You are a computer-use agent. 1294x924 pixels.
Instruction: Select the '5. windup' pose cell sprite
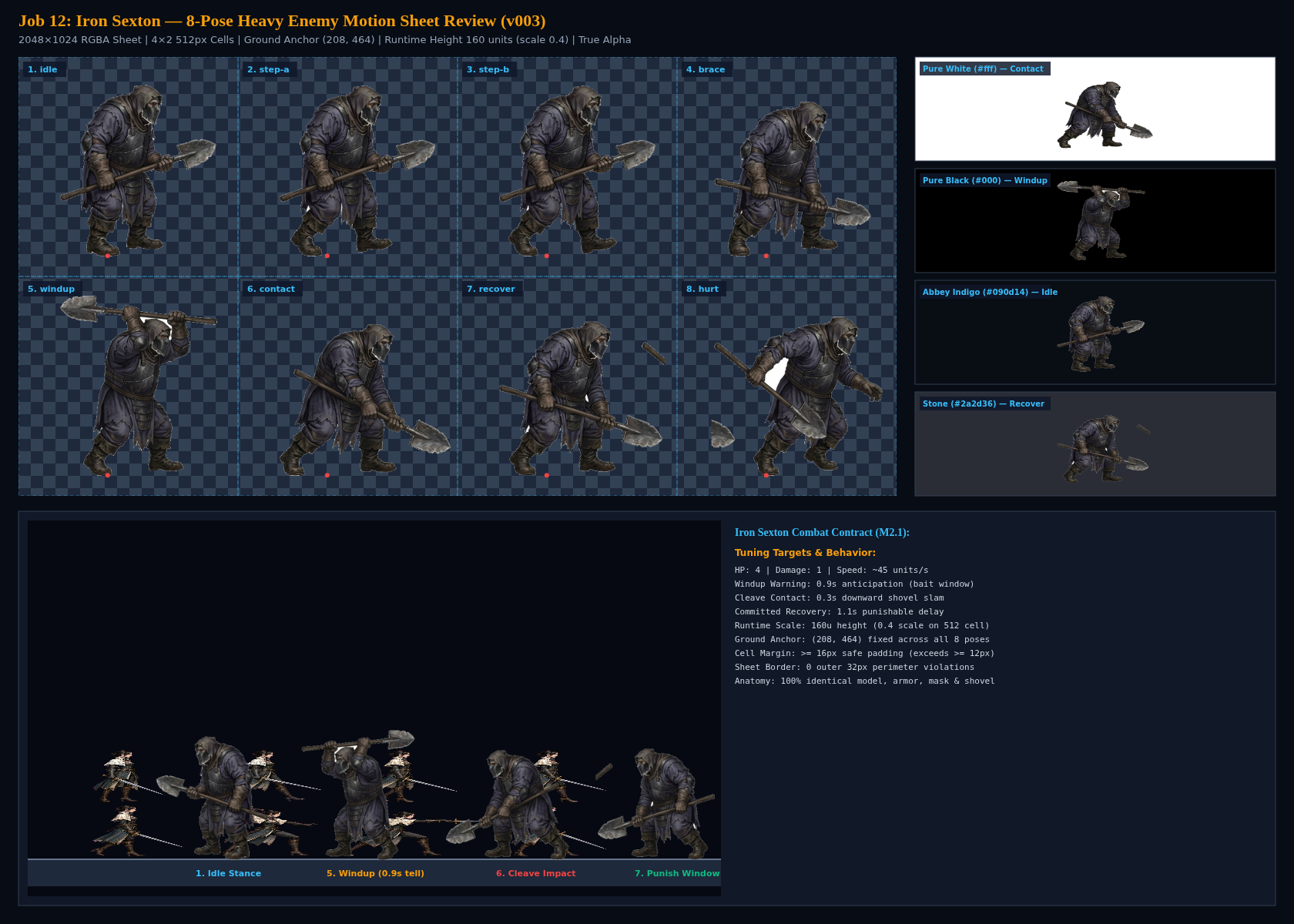tap(139, 385)
